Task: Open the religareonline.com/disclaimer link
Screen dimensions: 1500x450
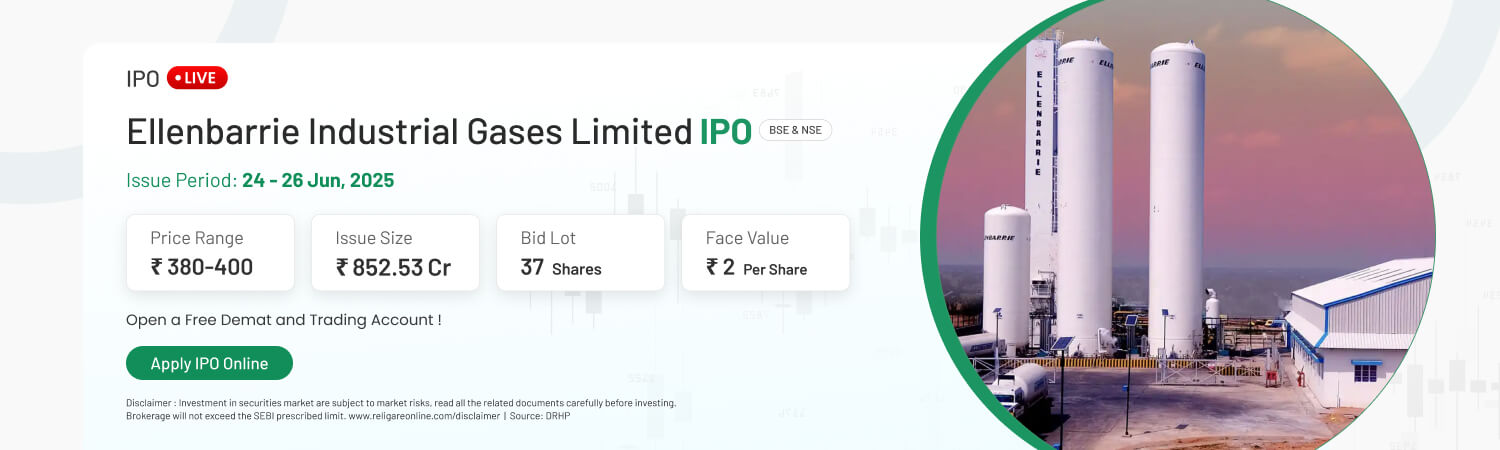Action: (424, 415)
